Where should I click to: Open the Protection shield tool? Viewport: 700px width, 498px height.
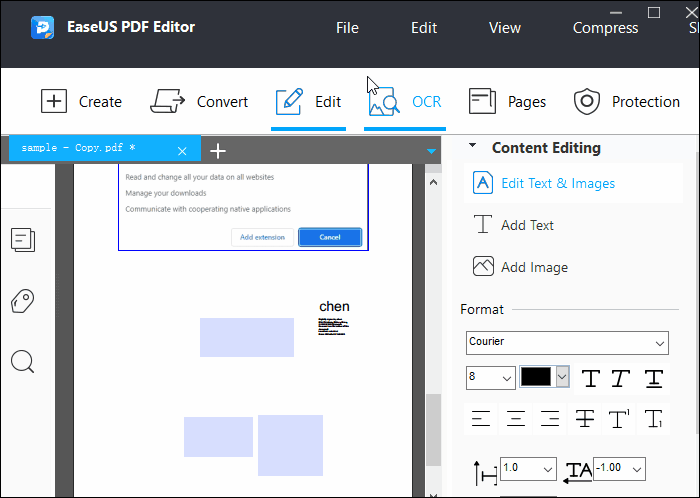click(626, 102)
